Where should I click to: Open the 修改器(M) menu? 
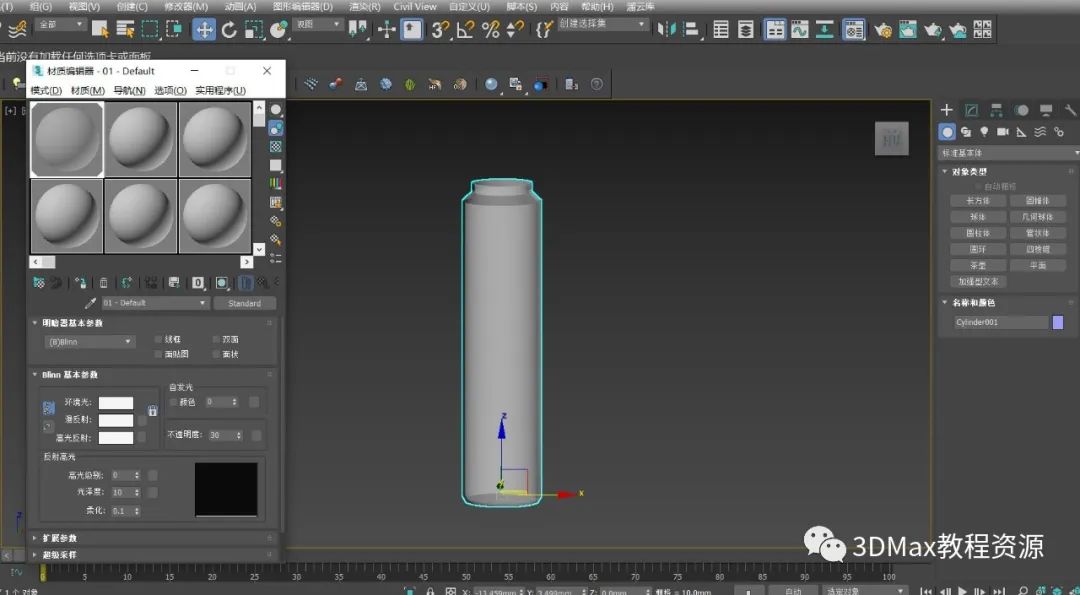[186, 6]
